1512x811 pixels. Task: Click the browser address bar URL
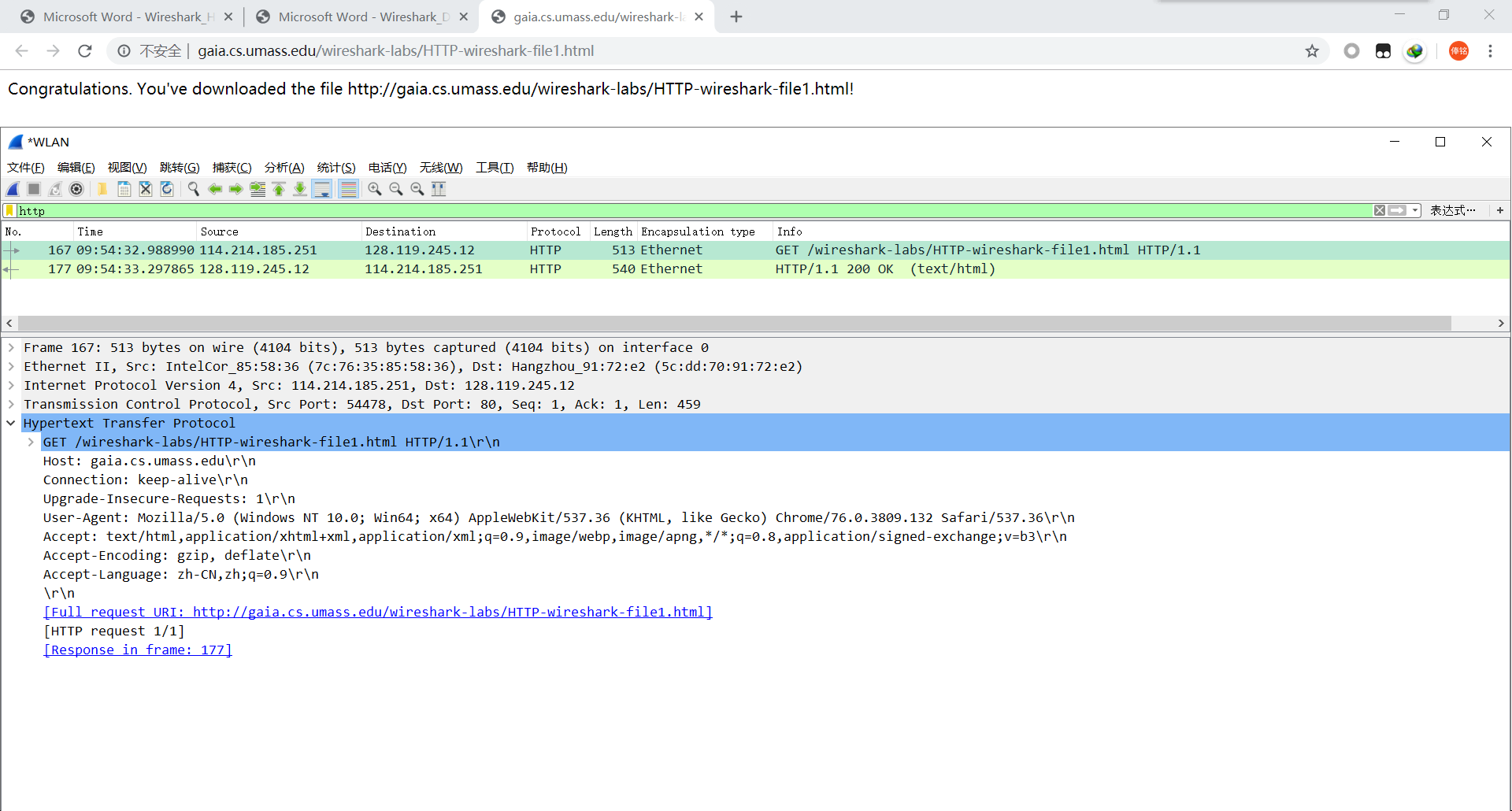pyautogui.click(x=396, y=51)
